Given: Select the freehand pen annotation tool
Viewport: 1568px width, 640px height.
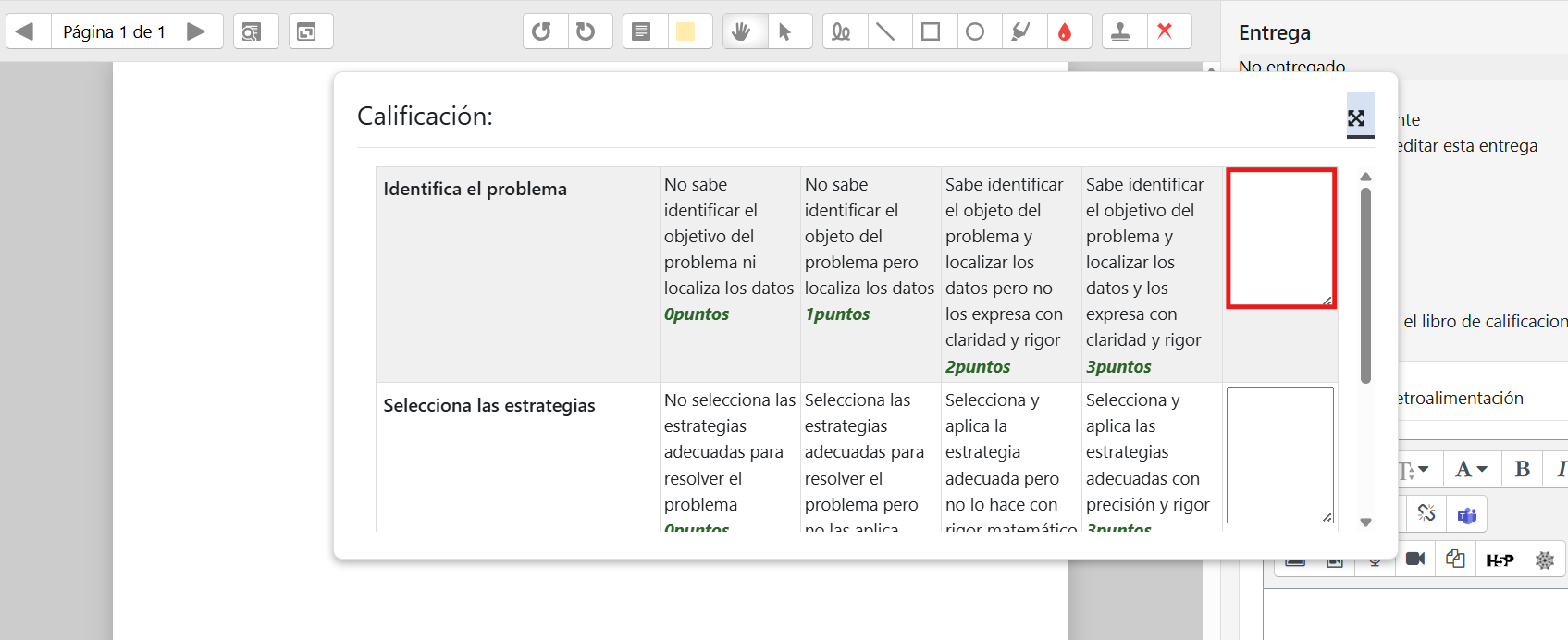Looking at the screenshot, I should pos(841,31).
